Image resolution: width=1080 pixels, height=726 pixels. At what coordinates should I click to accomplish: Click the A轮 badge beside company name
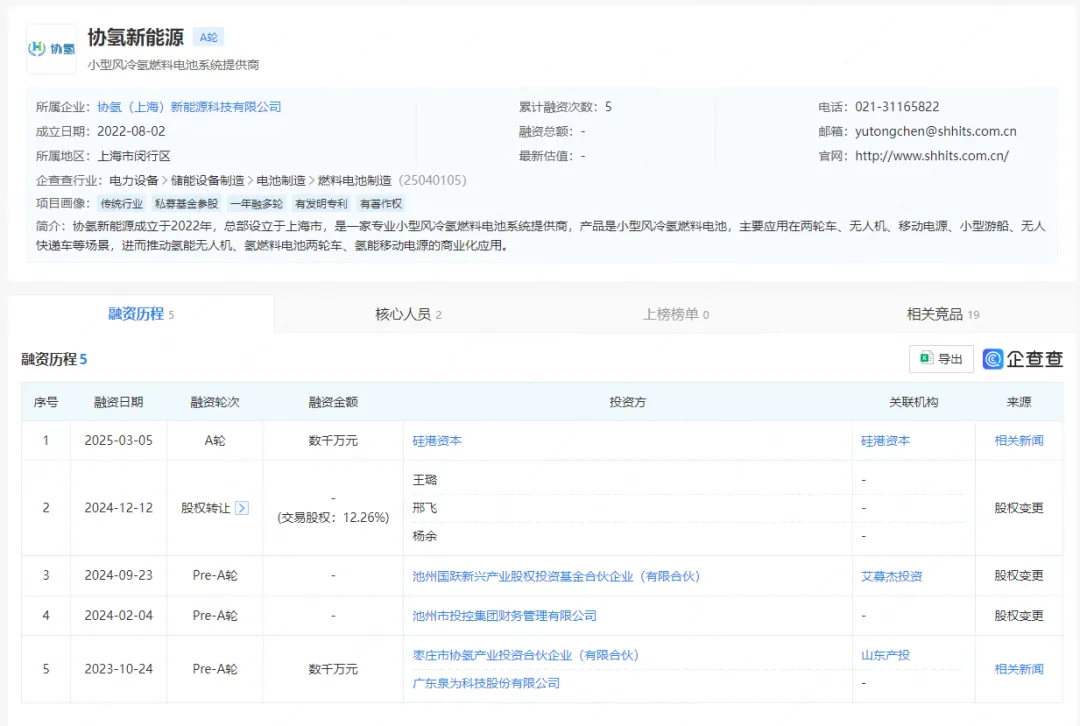[x=208, y=37]
